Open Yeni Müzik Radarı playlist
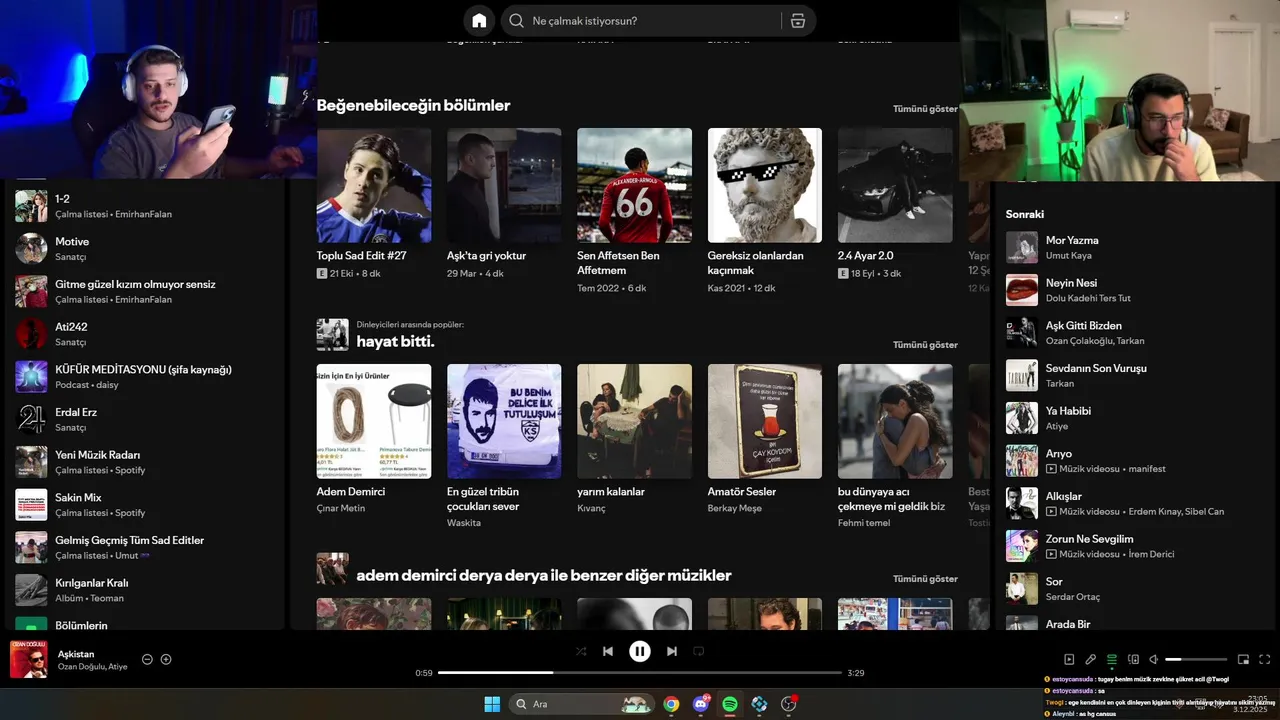Image resolution: width=1280 pixels, height=720 pixels. 146,462
